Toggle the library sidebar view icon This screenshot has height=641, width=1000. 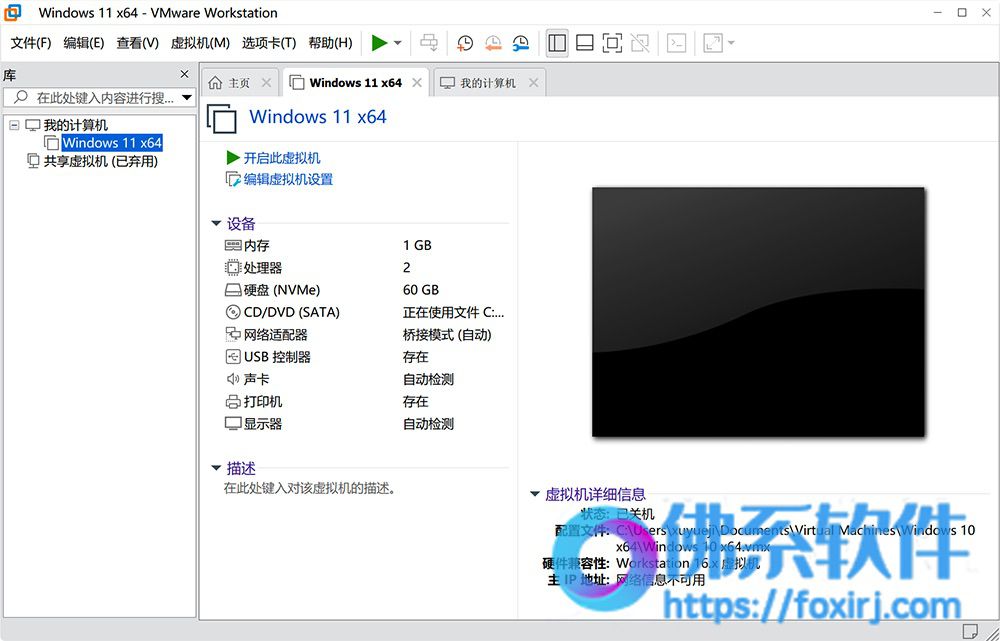click(x=557, y=43)
